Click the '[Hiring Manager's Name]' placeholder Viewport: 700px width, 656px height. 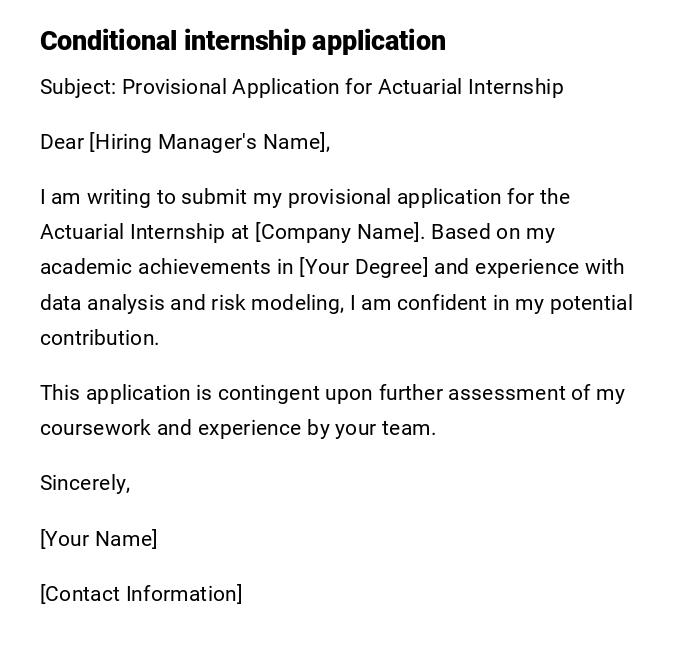point(209,142)
